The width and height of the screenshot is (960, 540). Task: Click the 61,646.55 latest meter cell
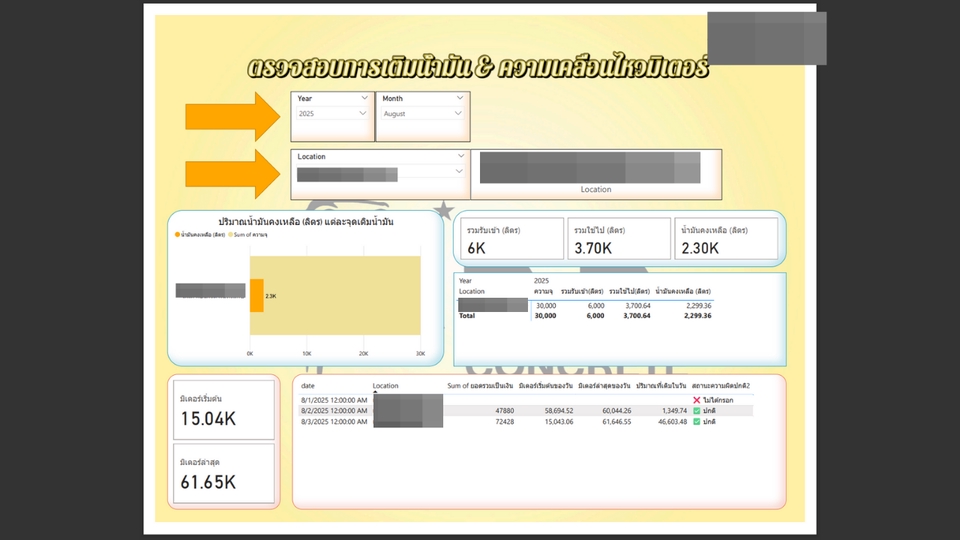(617, 422)
